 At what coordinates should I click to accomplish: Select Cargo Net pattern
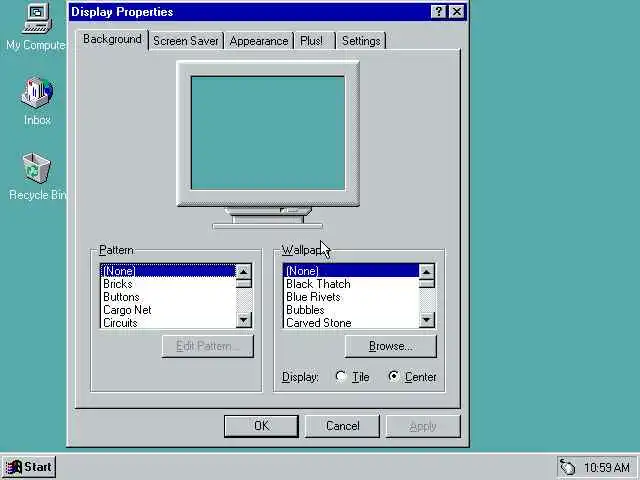(168, 310)
